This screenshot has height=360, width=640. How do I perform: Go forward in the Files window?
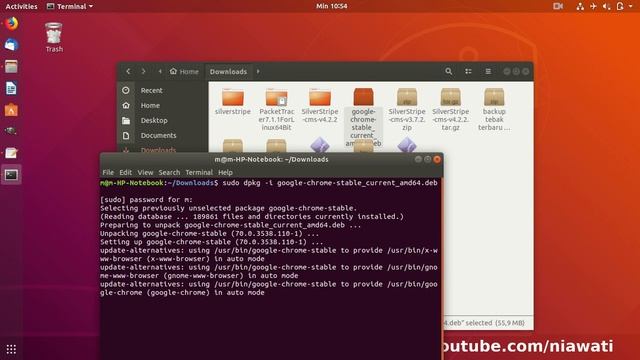click(x=143, y=71)
